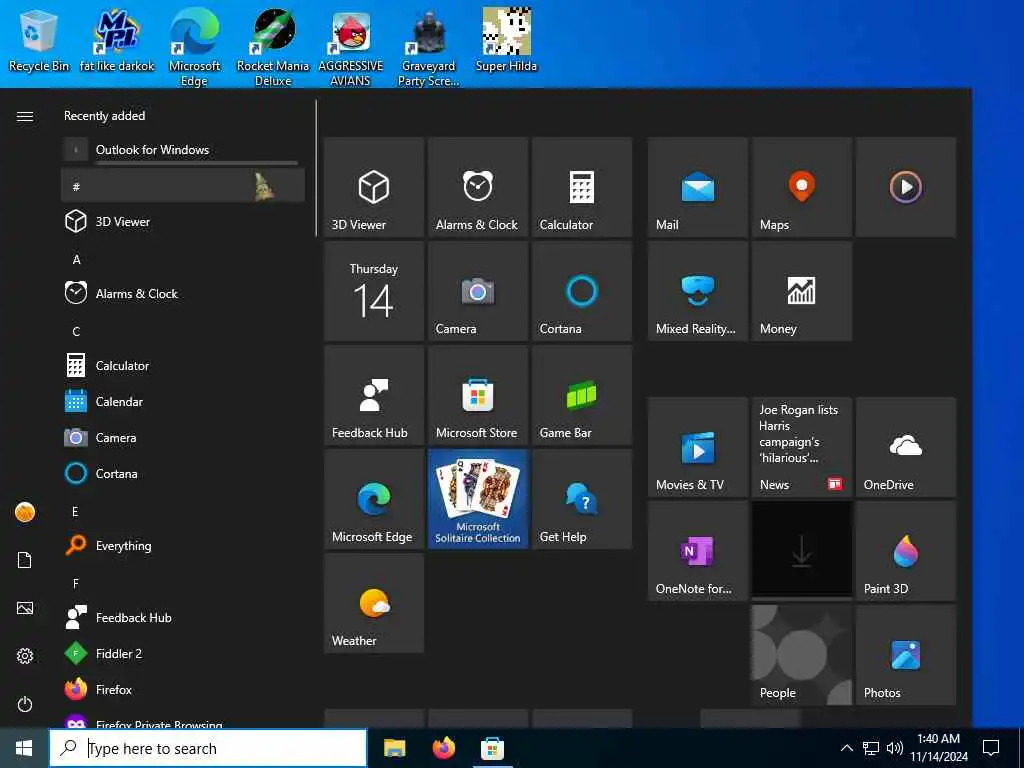
Task: Open the Mixed Reality Portal tile
Action: pyautogui.click(x=697, y=291)
